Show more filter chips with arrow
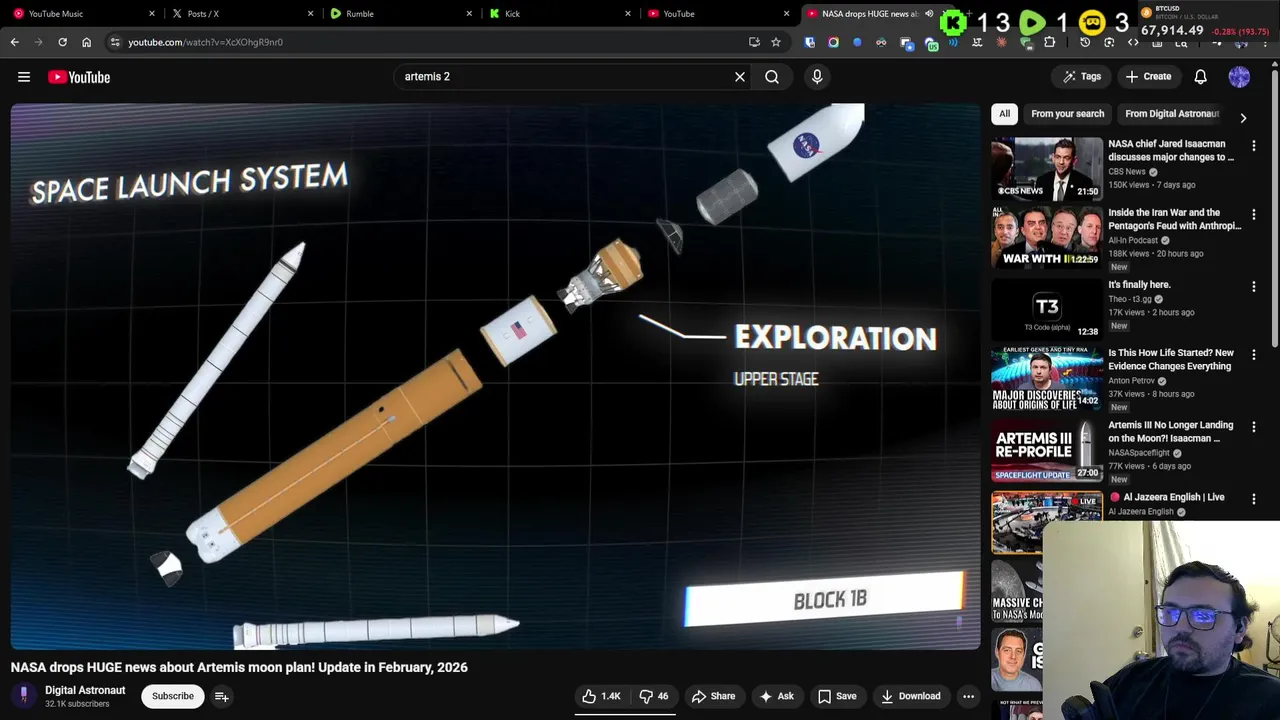Image resolution: width=1280 pixels, height=720 pixels. point(1243,117)
